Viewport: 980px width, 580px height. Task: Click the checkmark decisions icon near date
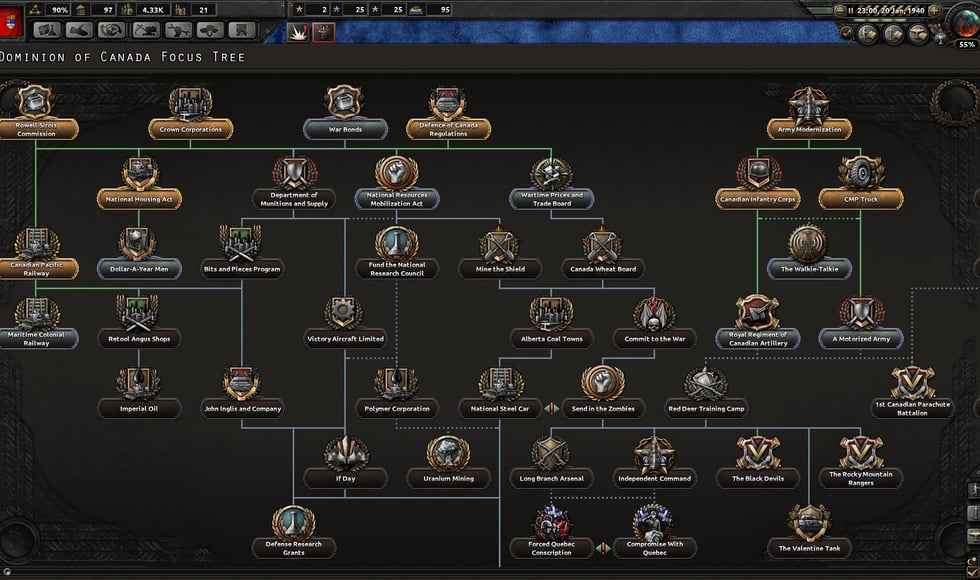847,32
